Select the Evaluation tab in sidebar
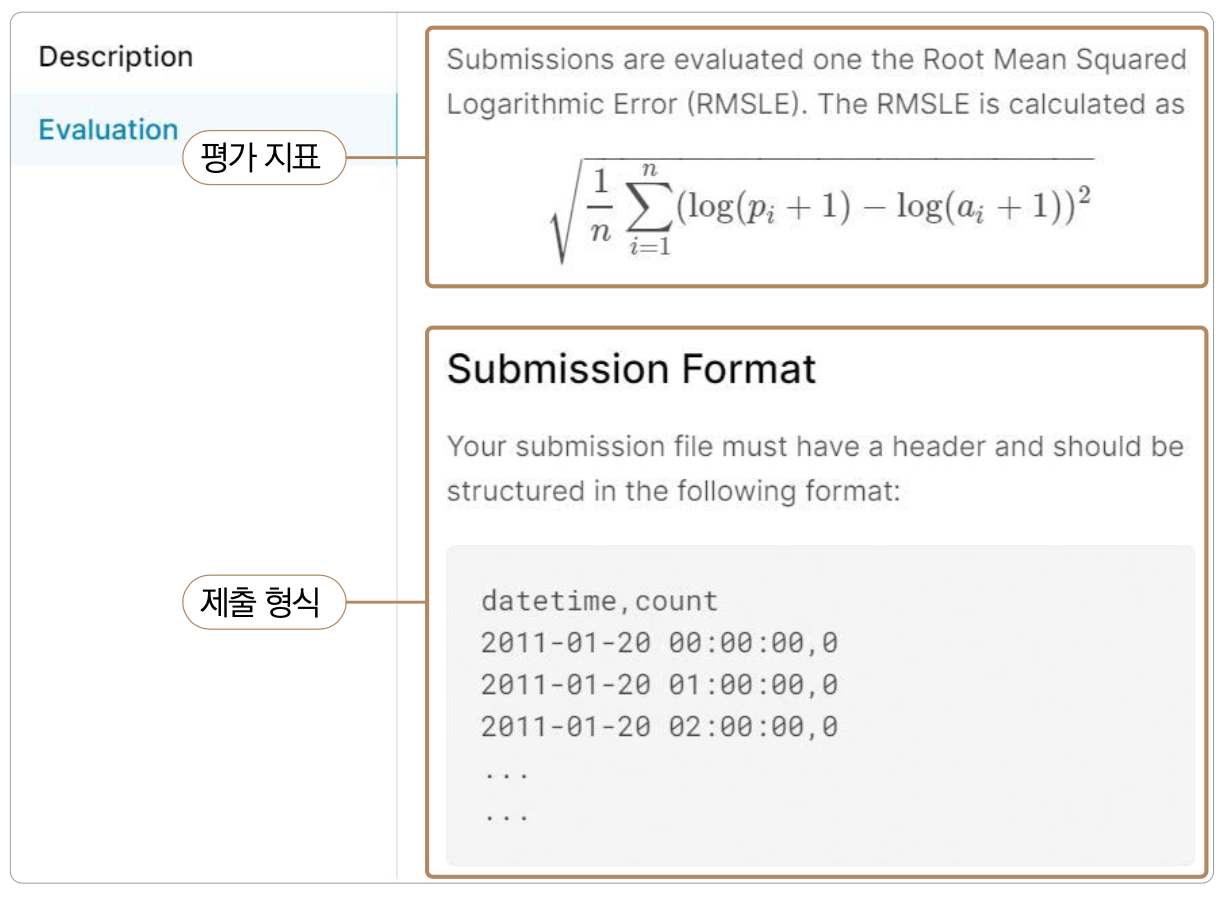The height and width of the screenshot is (898, 1224). [x=108, y=130]
